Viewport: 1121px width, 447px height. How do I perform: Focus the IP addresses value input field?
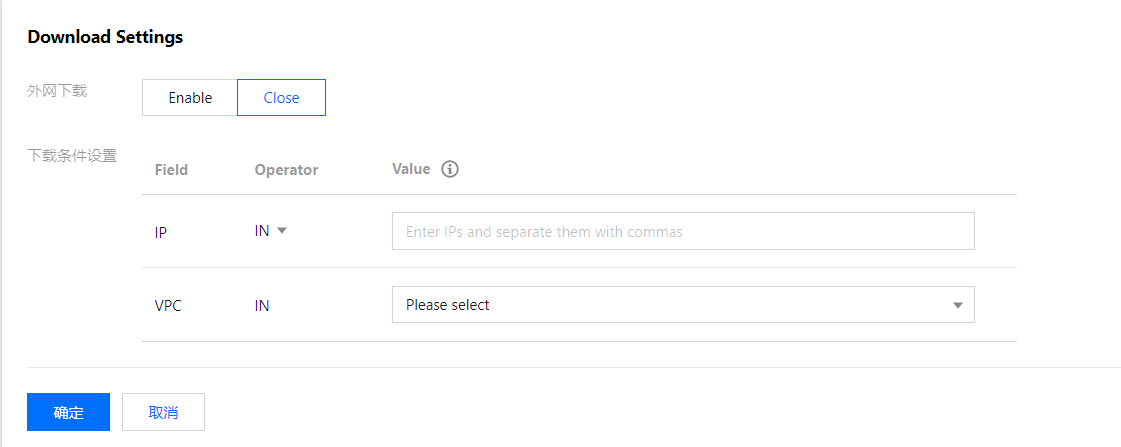click(682, 231)
